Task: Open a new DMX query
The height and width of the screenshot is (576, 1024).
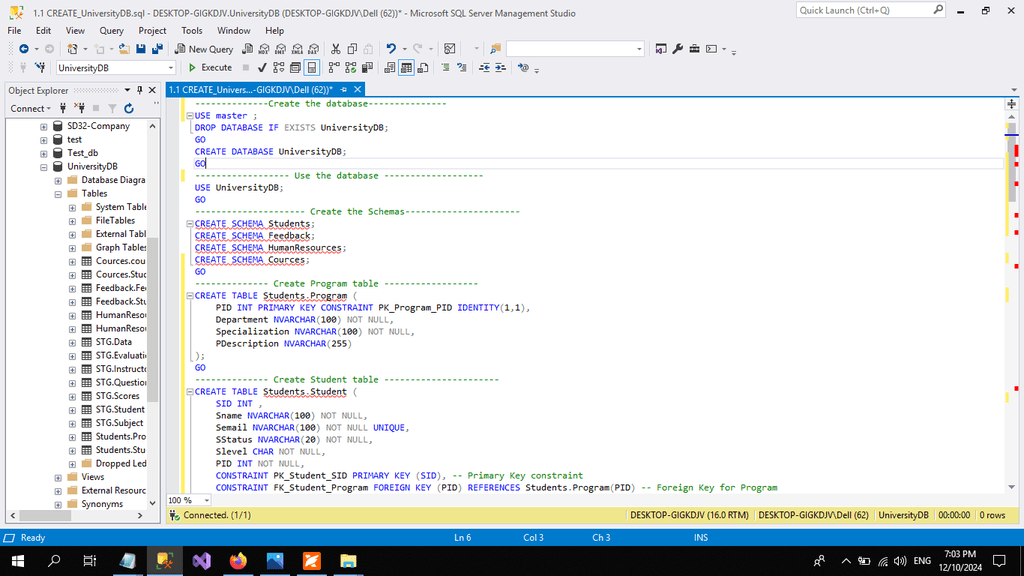Action: pos(281,49)
